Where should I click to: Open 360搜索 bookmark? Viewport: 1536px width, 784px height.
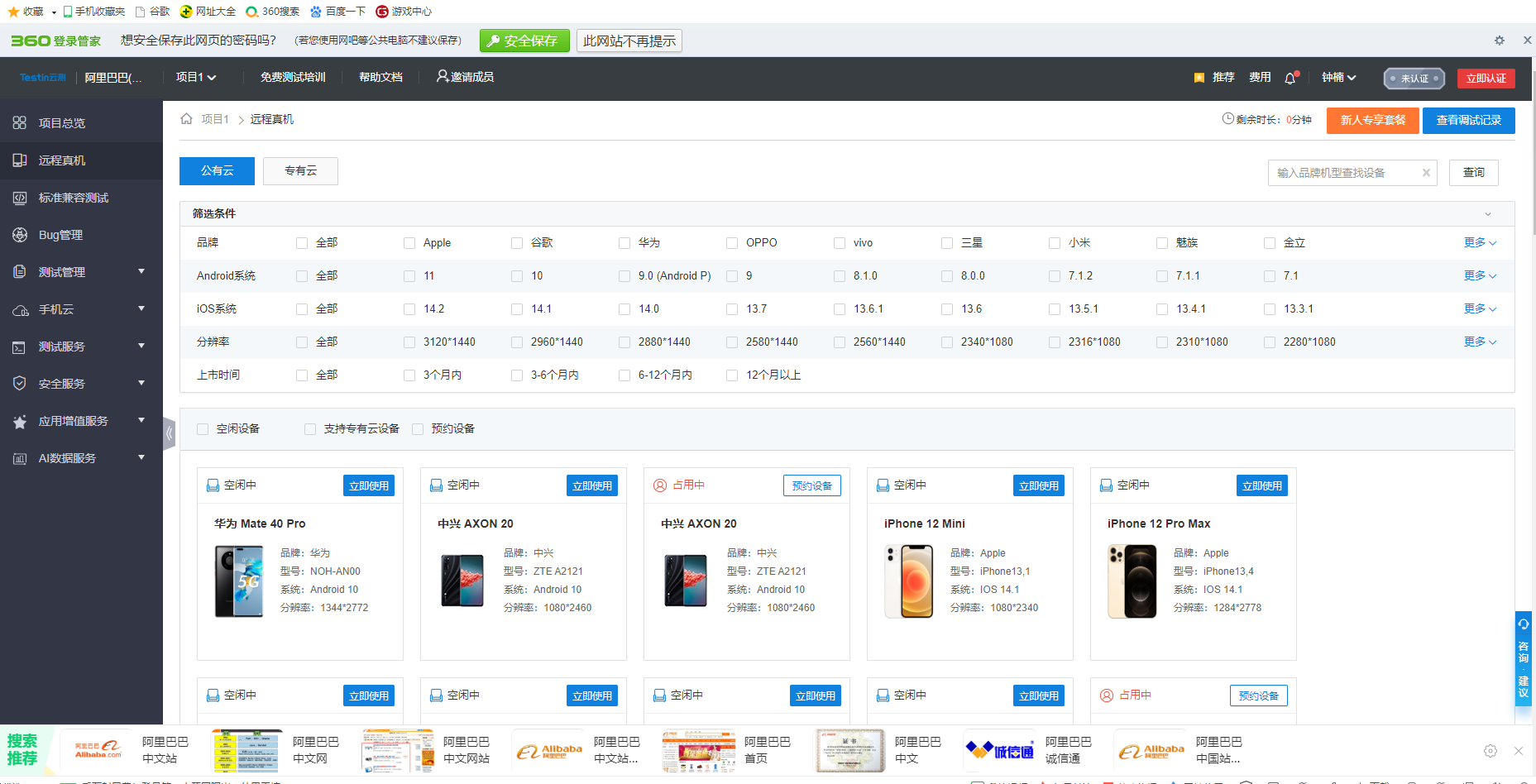click(x=273, y=12)
